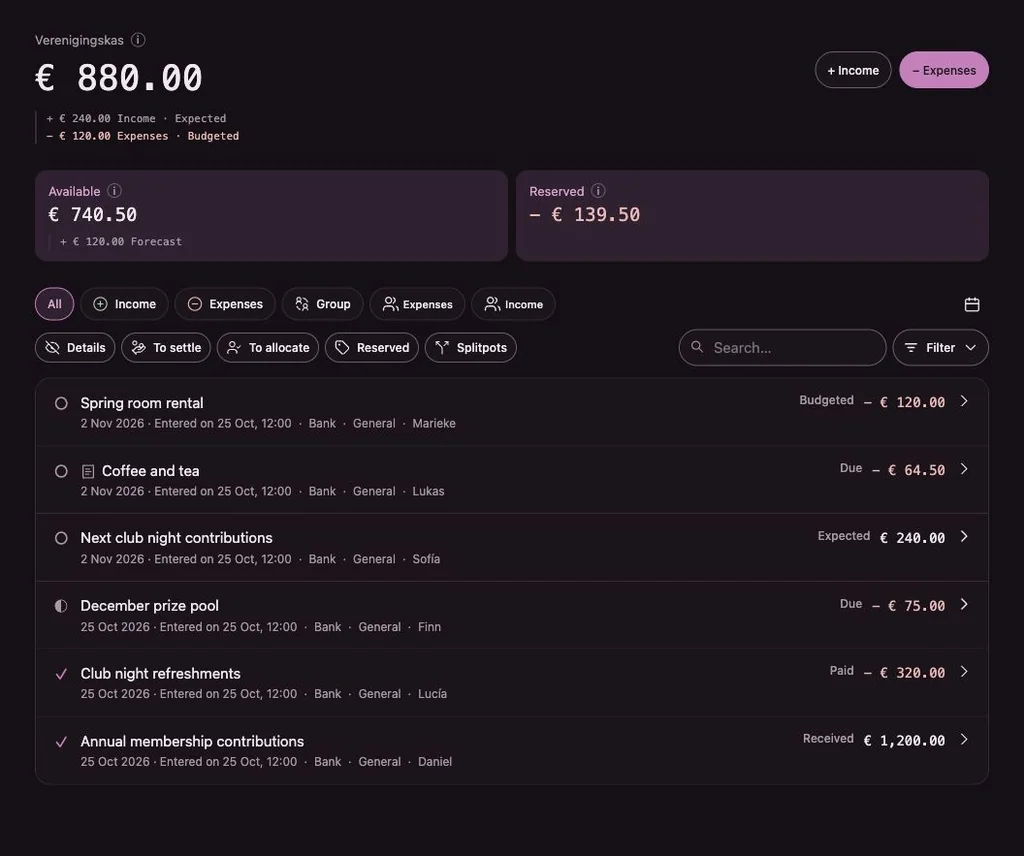This screenshot has width=1024, height=856.
Task: Toggle checkmark on Annual membership contributions
Action: coord(61,742)
